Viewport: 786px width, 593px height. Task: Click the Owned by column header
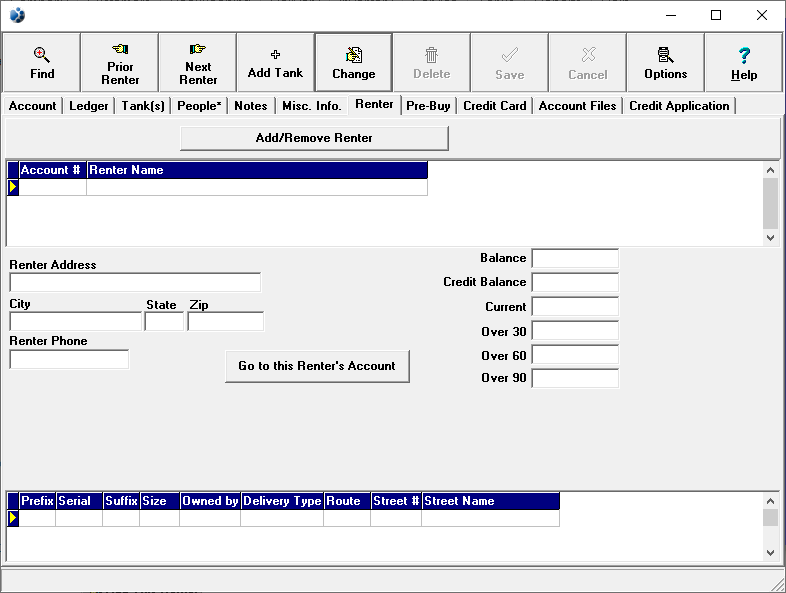pos(210,501)
